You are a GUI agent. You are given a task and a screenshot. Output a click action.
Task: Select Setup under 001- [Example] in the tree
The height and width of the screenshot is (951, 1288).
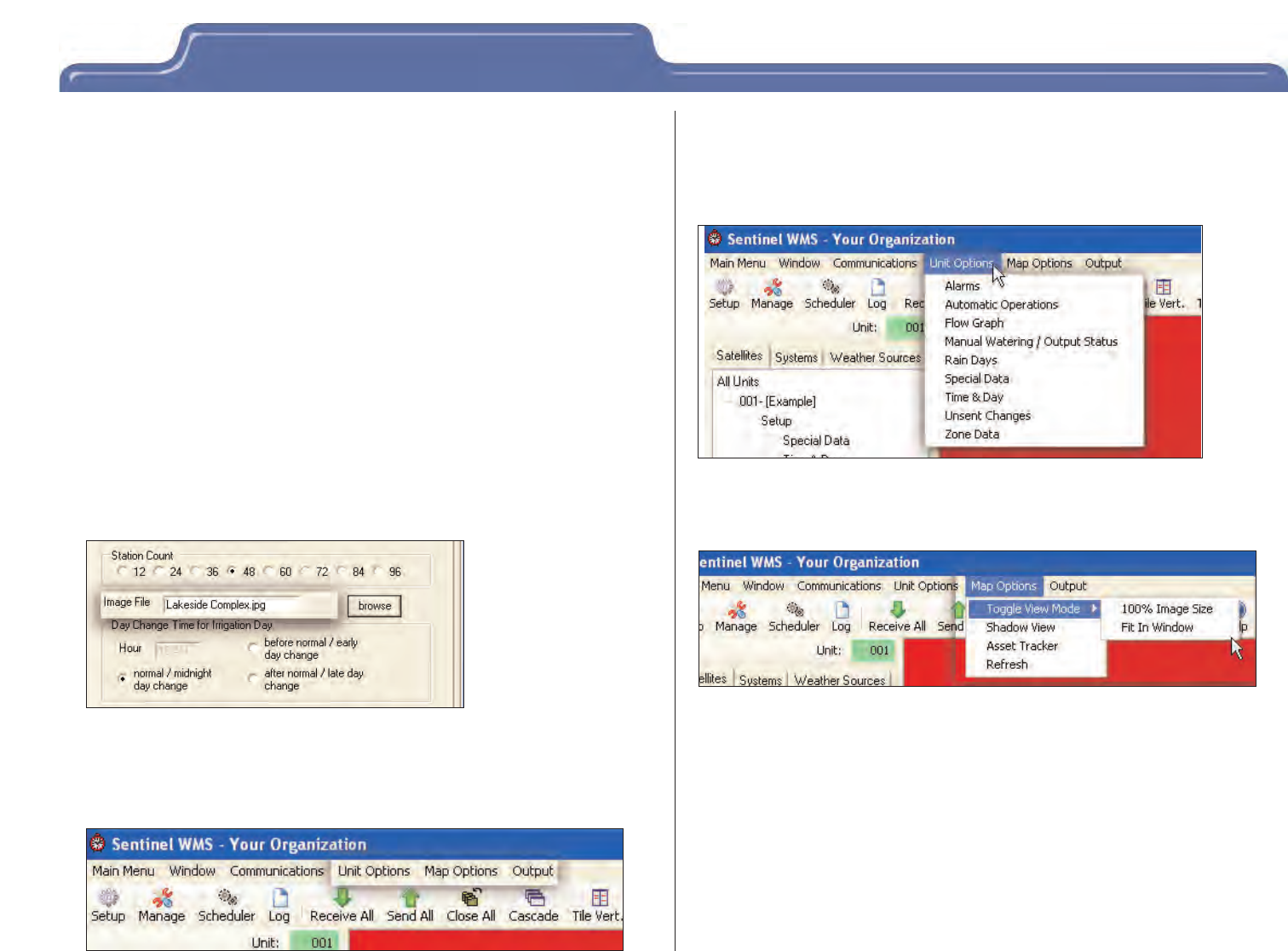776,421
